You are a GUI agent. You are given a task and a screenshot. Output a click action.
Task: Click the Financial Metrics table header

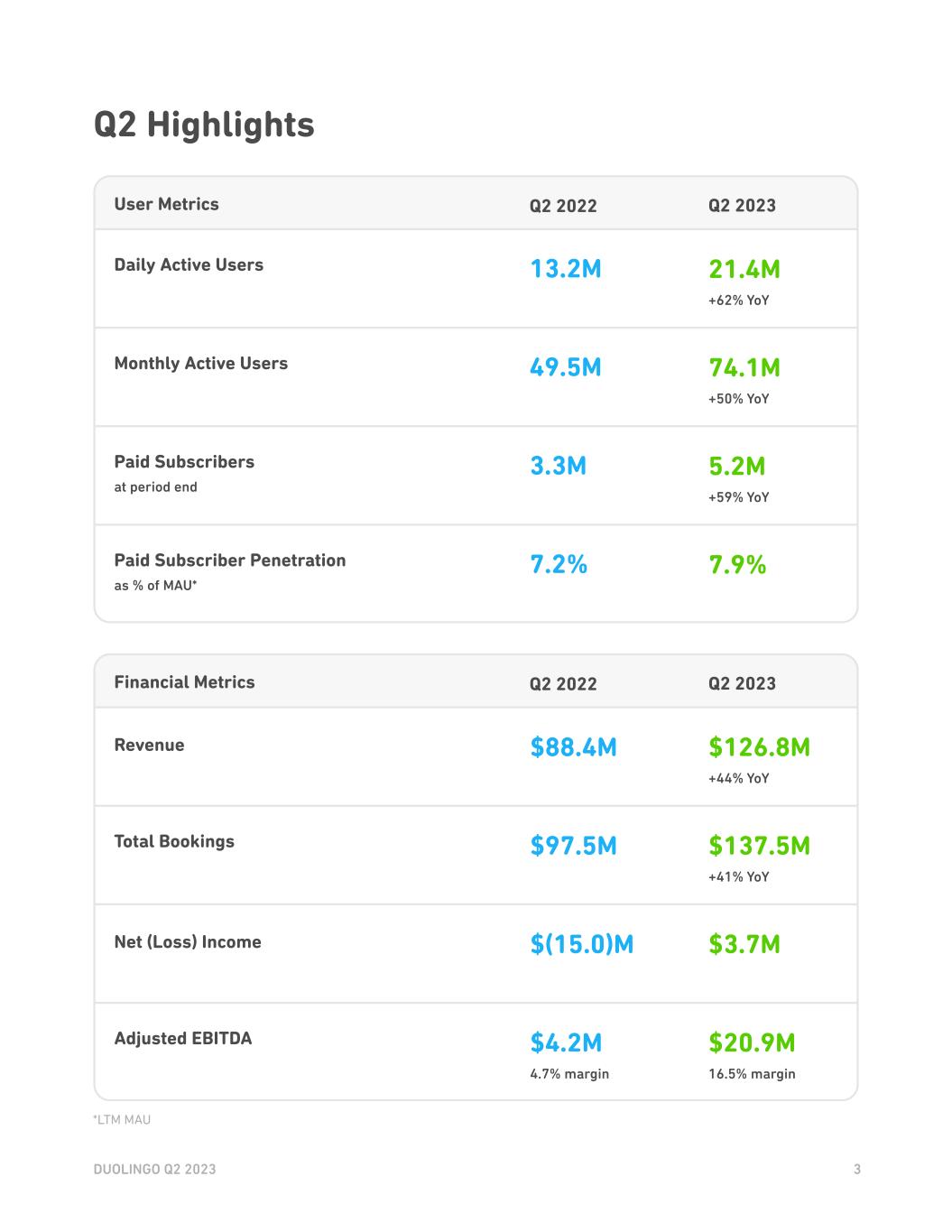click(184, 682)
